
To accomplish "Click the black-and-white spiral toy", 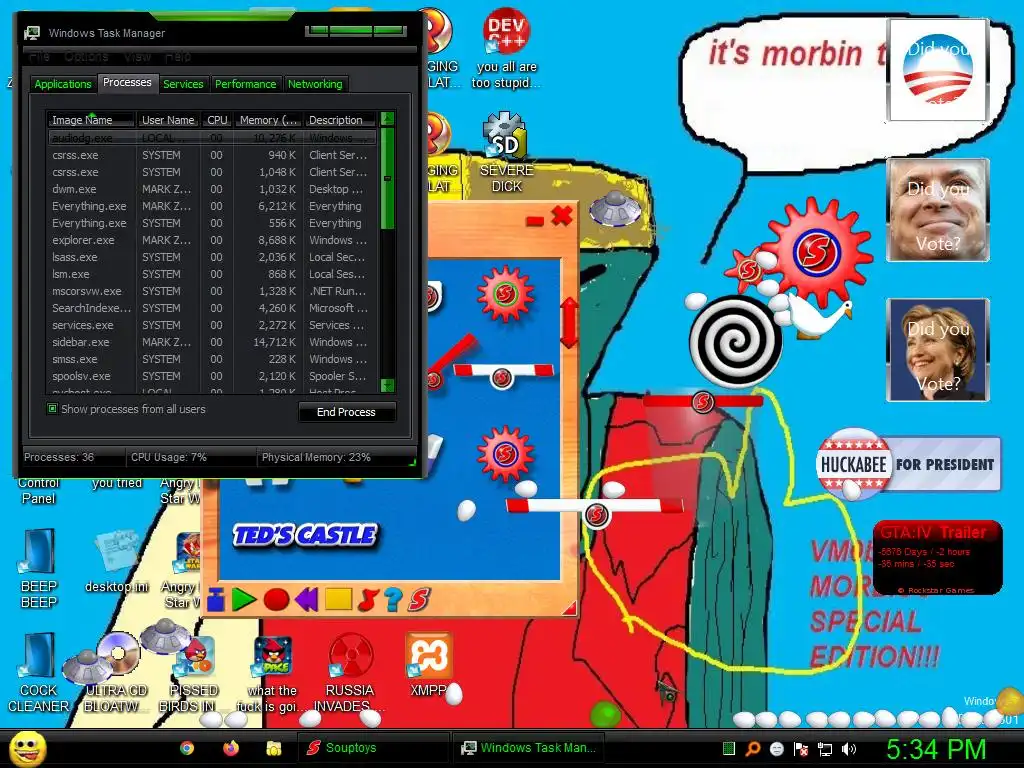I will pos(735,340).
